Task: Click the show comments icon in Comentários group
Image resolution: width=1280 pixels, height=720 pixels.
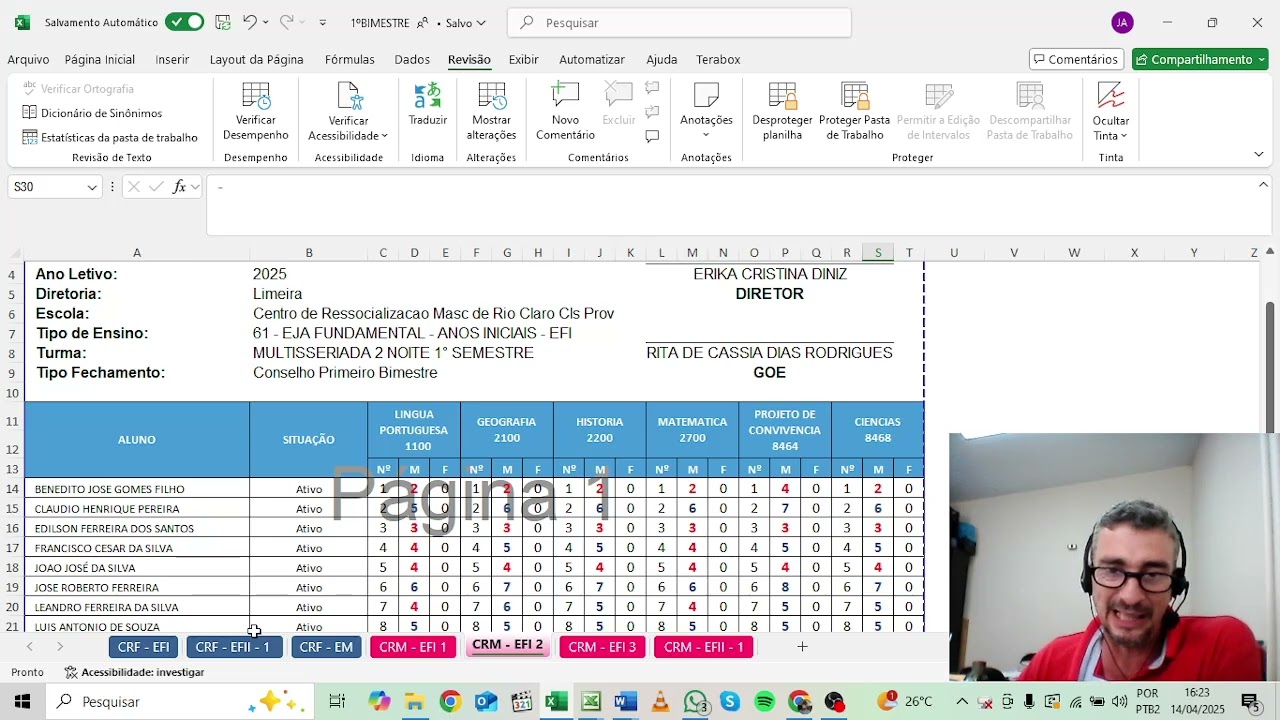Action: pos(652,136)
